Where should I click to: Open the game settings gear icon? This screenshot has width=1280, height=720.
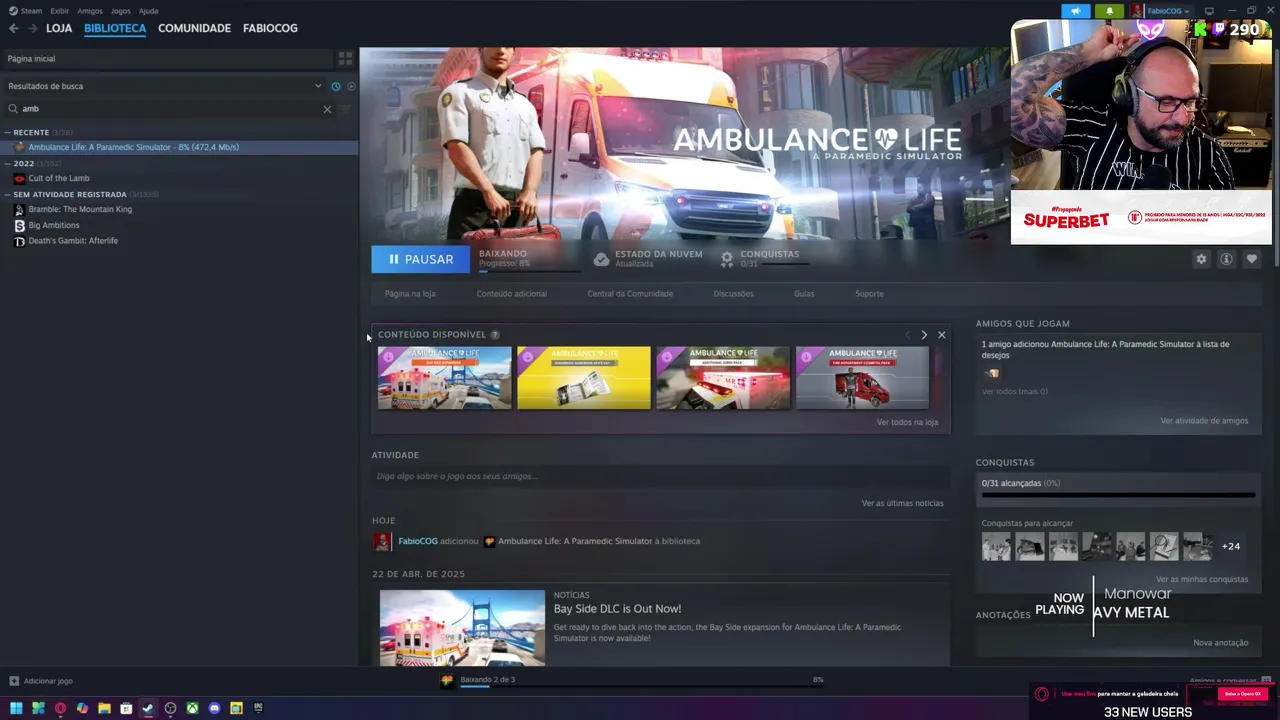[1201, 259]
